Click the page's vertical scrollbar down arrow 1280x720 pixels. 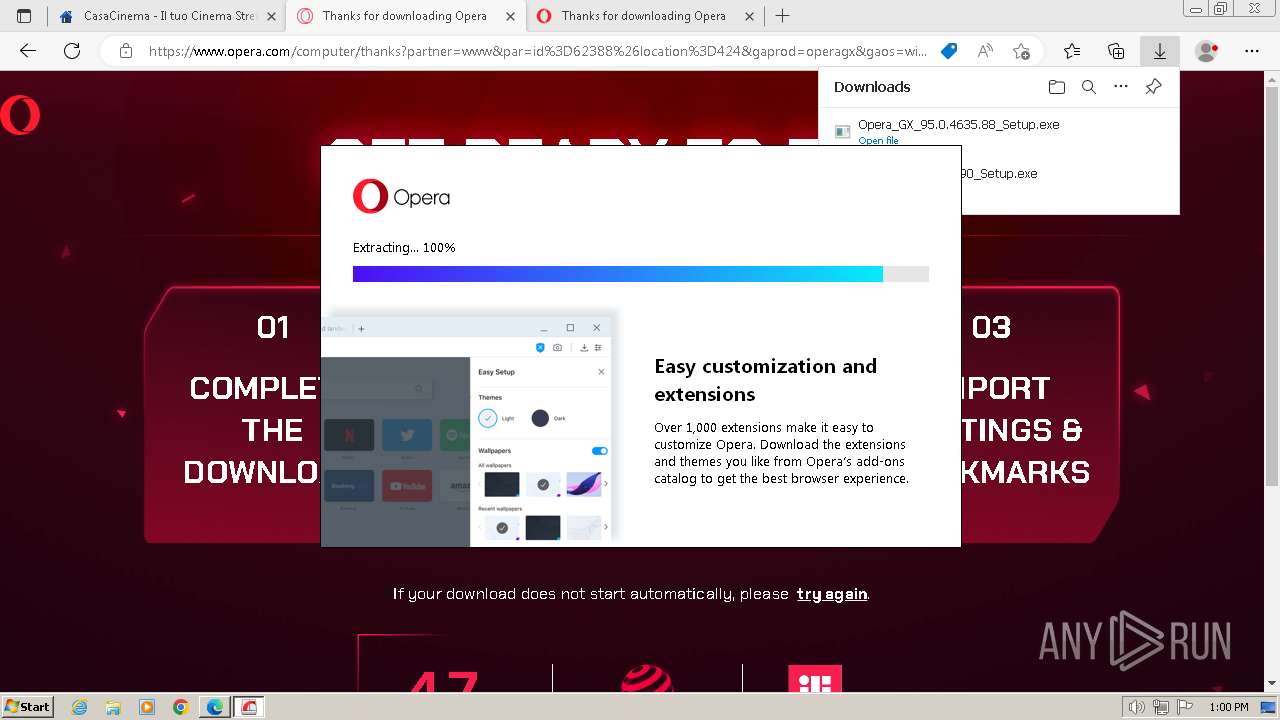tap(1271, 683)
